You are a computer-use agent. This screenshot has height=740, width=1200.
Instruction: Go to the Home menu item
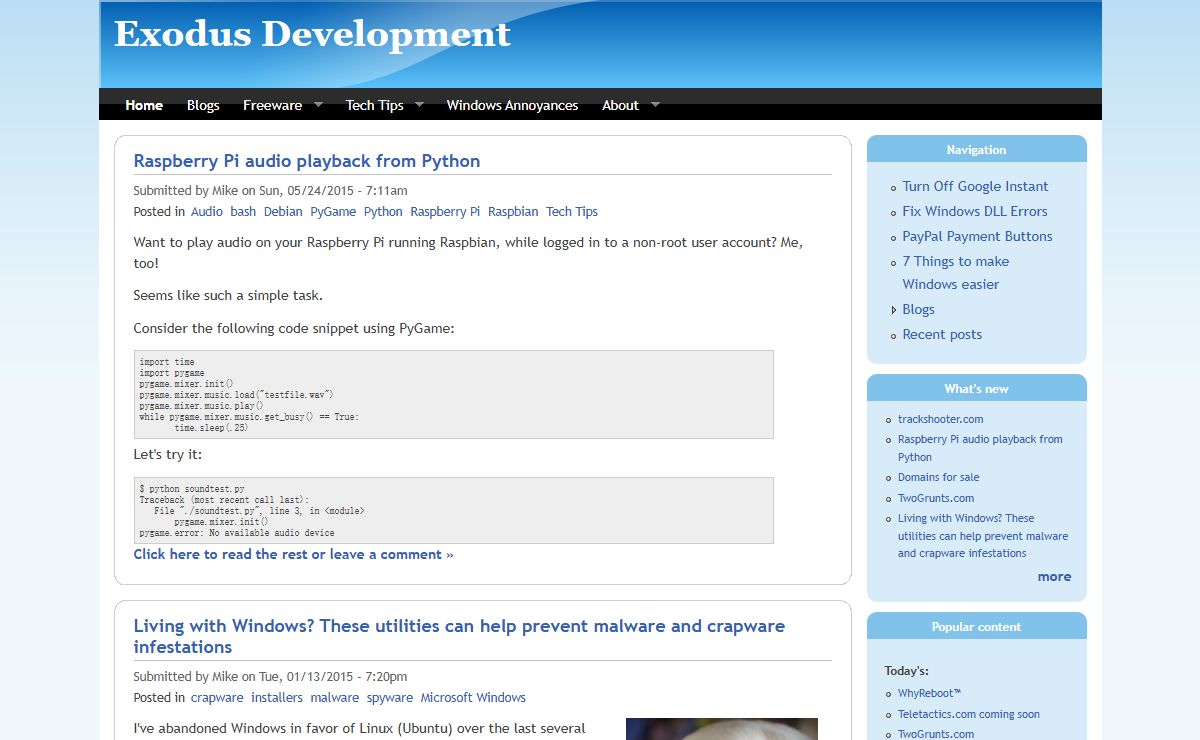[x=144, y=105]
